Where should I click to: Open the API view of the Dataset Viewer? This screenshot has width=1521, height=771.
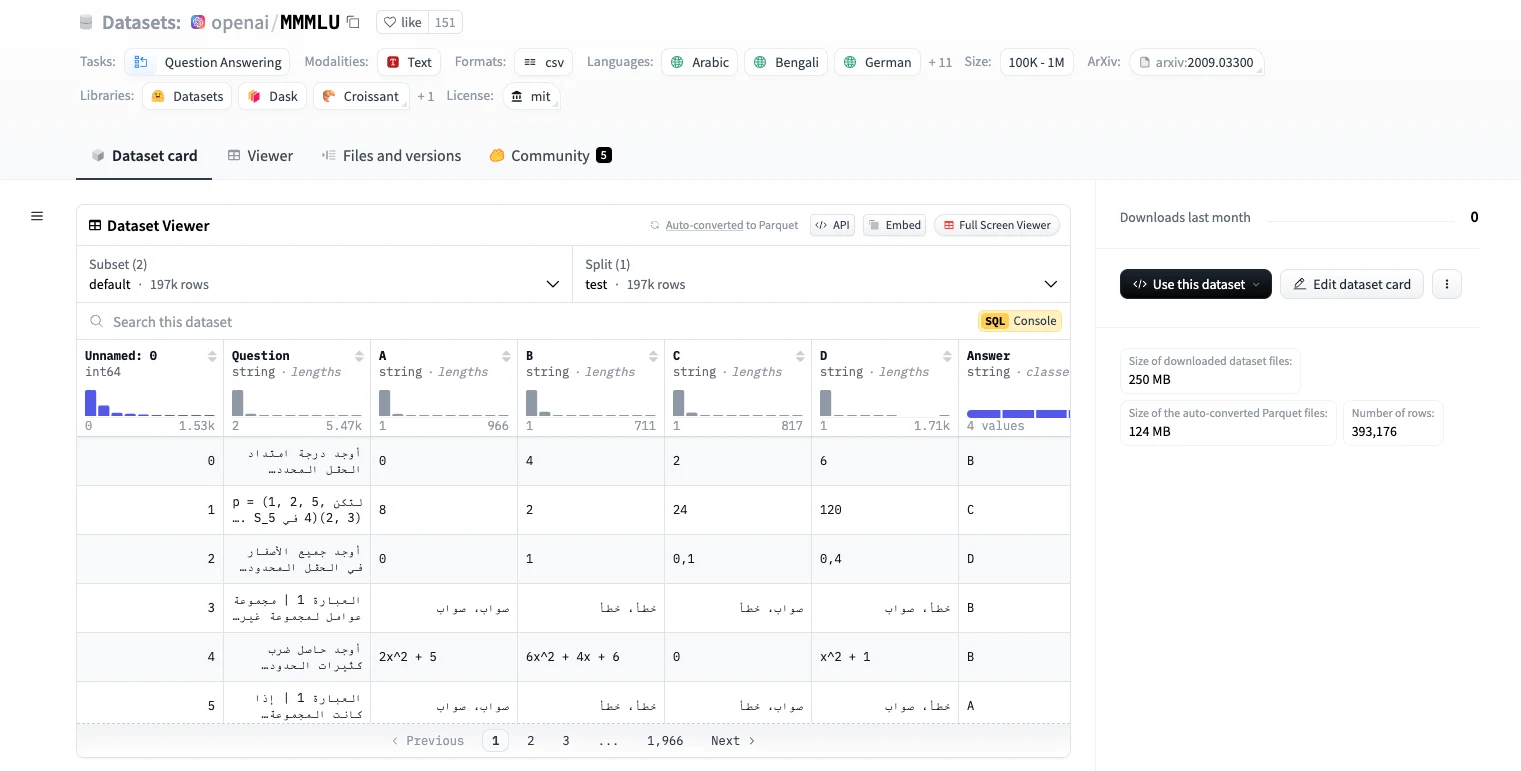coord(832,225)
